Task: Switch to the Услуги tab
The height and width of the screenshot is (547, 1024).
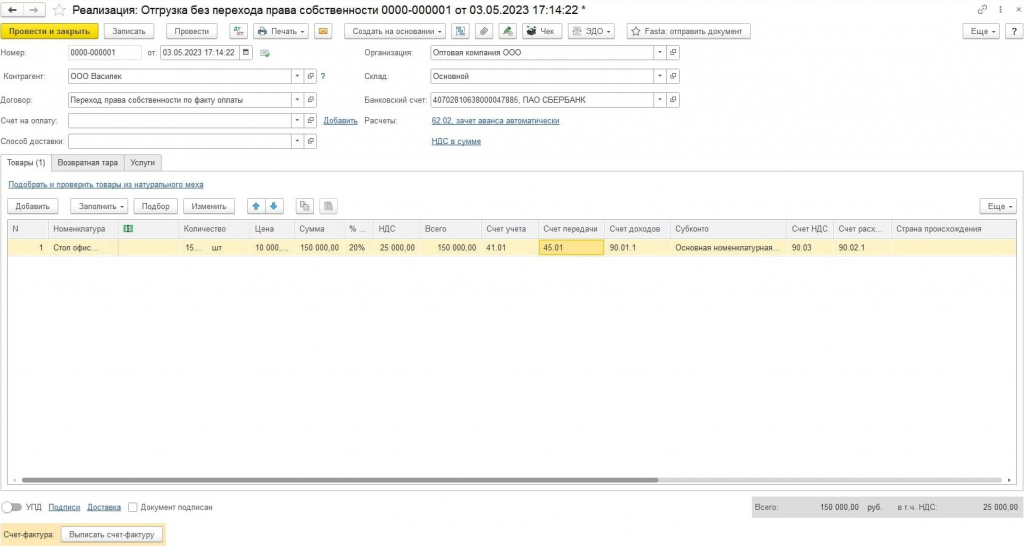Action: point(142,163)
